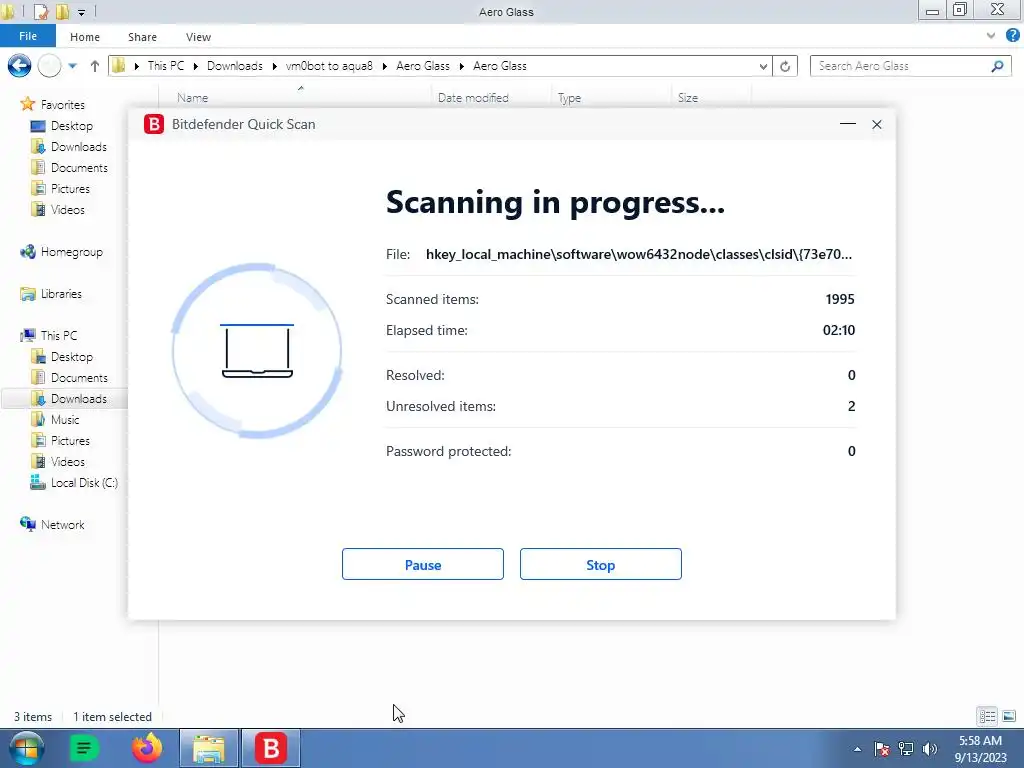
Task: Open Quick Access Toolbar customize dropdown
Action: pyautogui.click(x=82, y=12)
